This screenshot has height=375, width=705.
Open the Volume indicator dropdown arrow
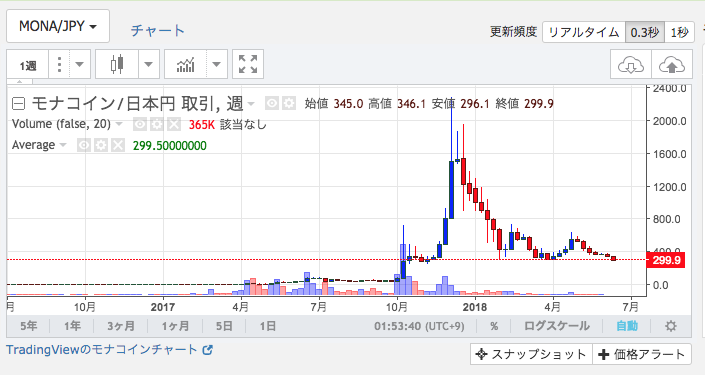tap(119, 124)
